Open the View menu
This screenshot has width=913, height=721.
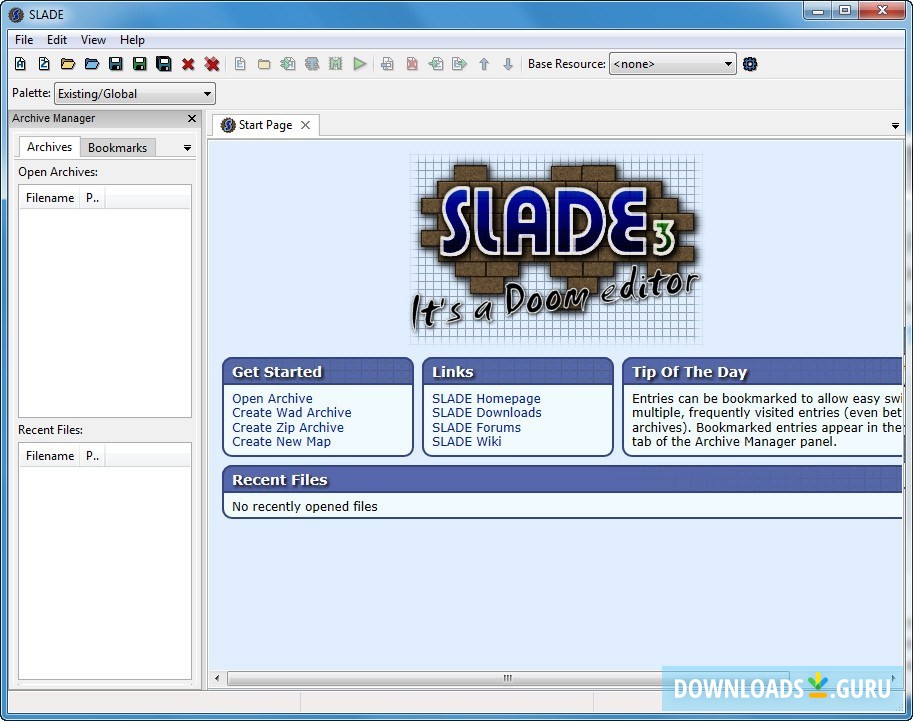tap(93, 40)
